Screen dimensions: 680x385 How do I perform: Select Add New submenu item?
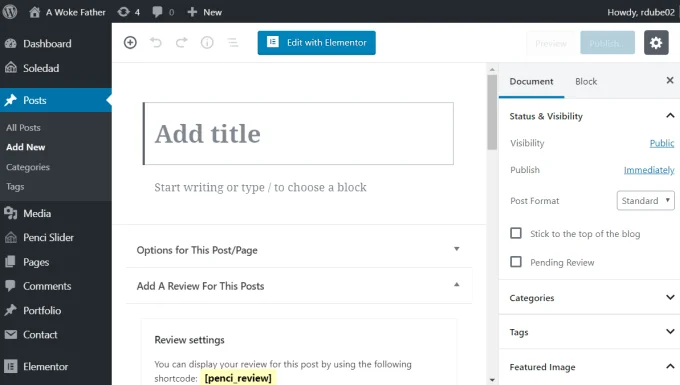pyautogui.click(x=26, y=147)
